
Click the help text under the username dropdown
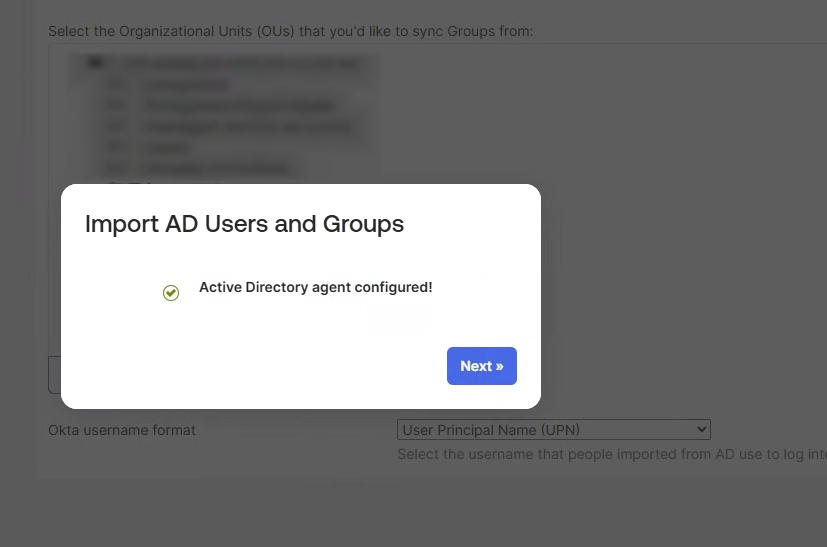[612, 454]
